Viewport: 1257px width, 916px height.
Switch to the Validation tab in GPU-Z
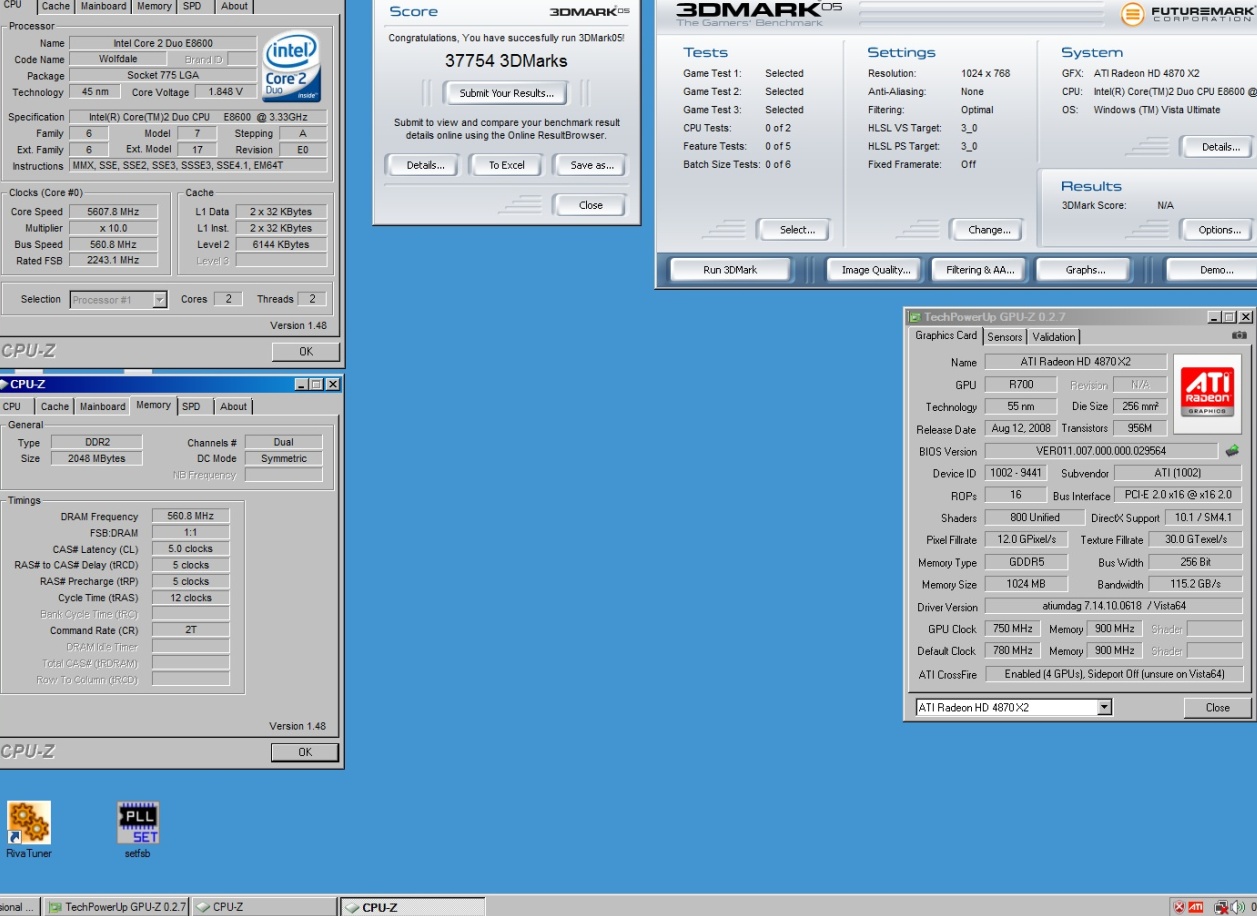coord(1054,337)
